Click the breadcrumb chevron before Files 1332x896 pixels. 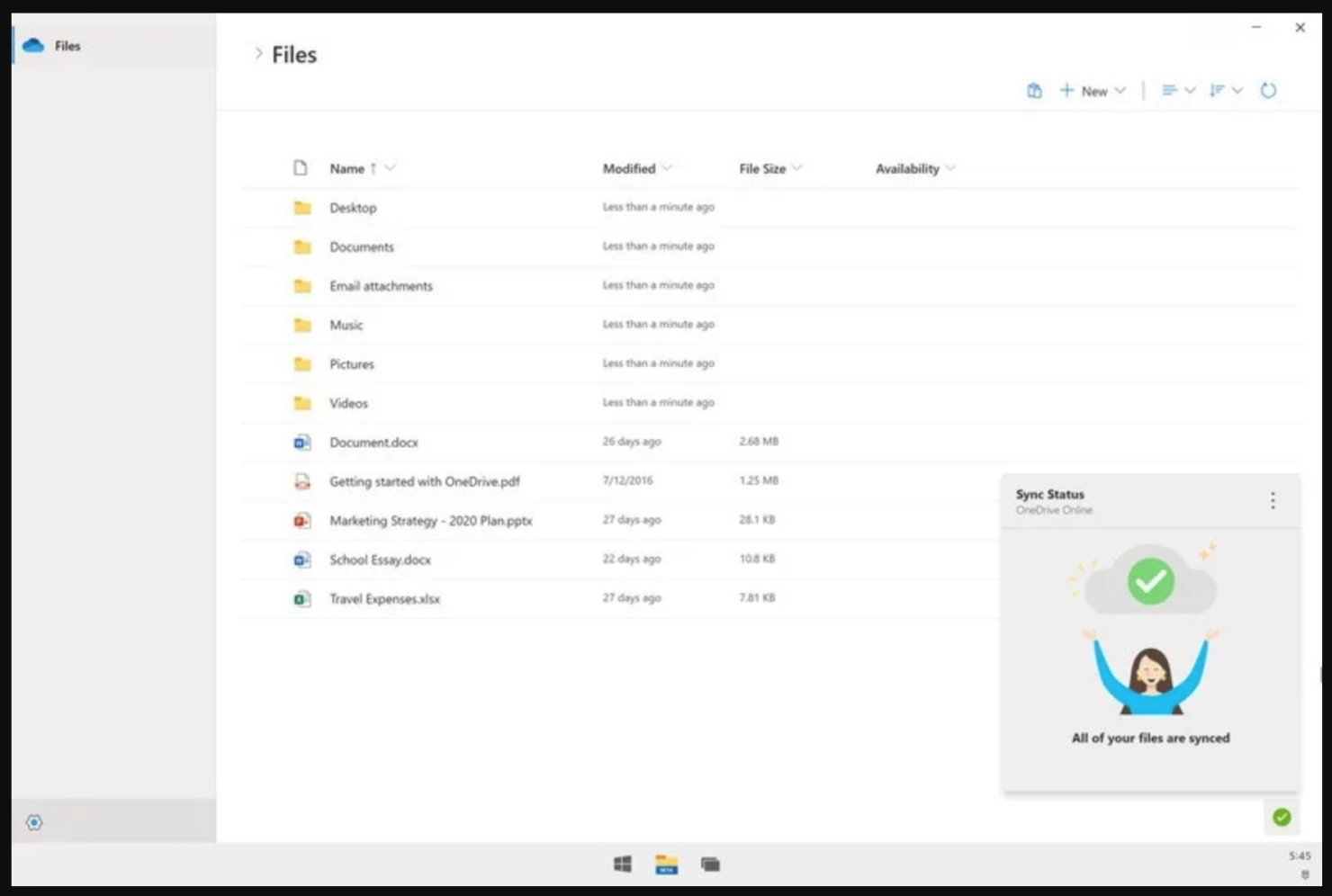[259, 54]
